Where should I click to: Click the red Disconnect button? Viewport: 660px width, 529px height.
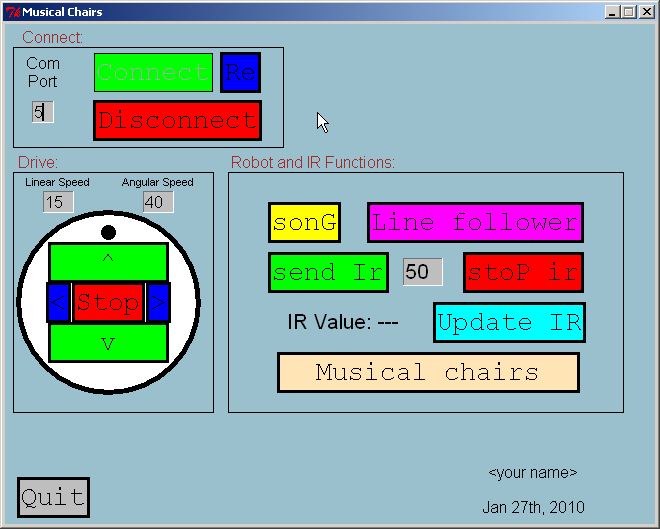[x=177, y=121]
